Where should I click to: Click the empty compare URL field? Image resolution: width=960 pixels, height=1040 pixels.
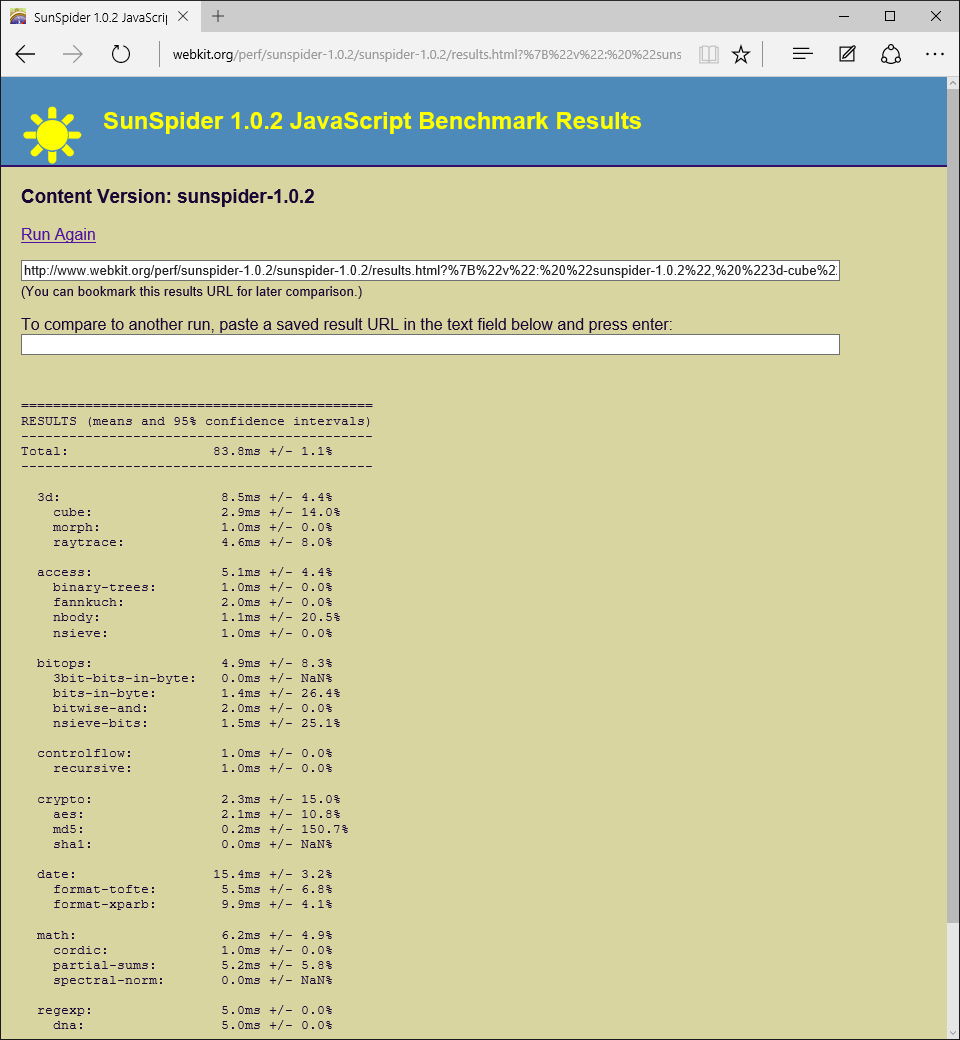click(430, 345)
